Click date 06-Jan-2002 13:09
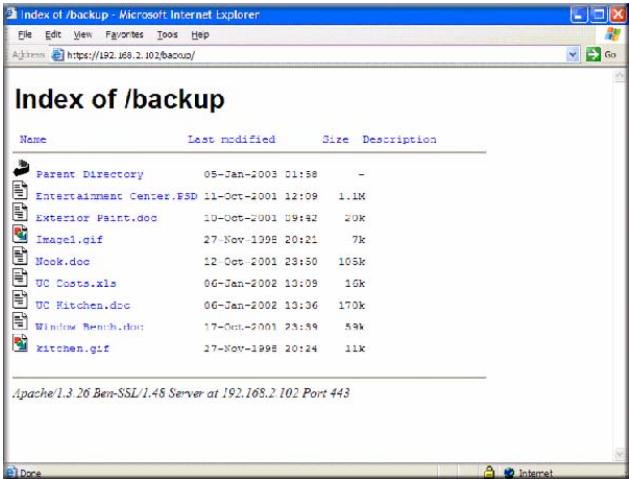Screen dimensions: 629x479 click(260, 283)
